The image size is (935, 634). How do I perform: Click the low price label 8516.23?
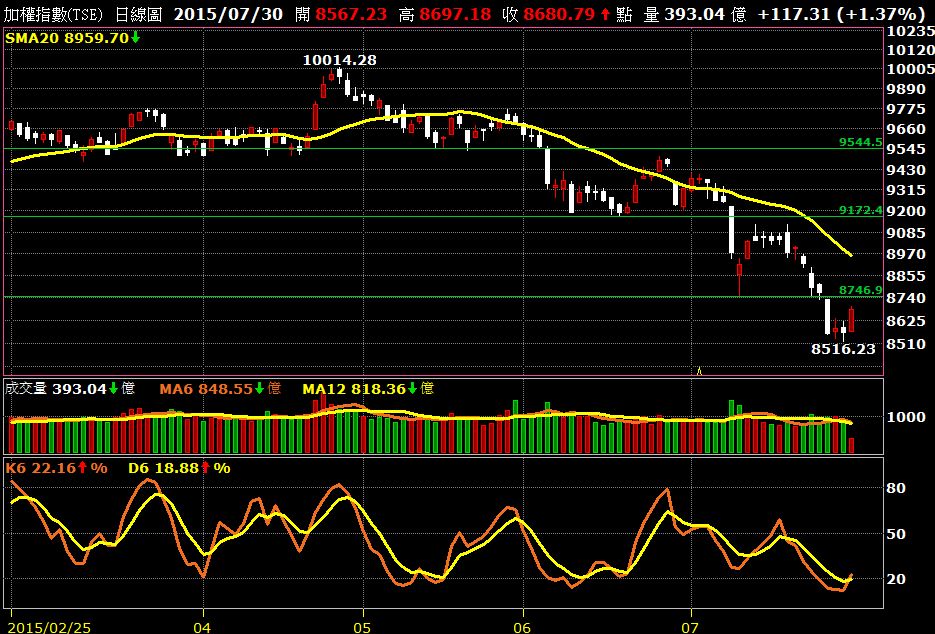click(843, 349)
